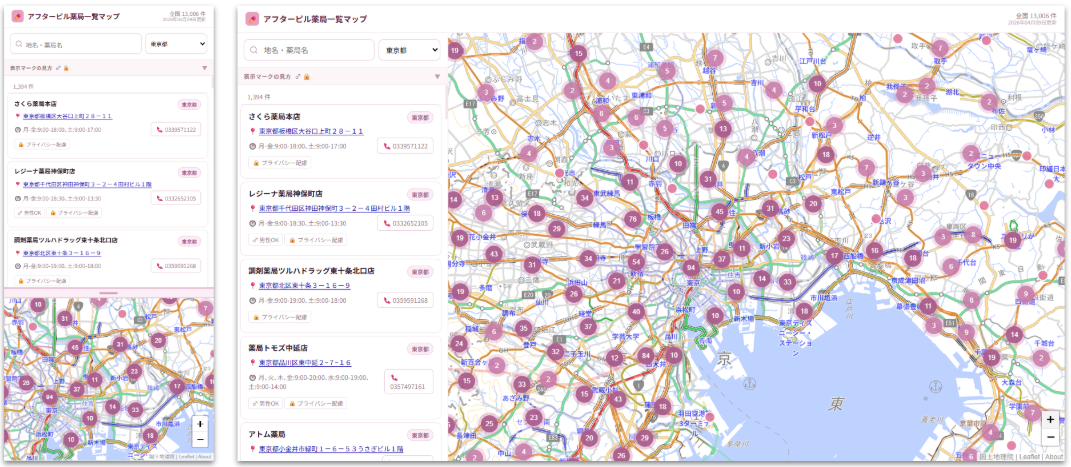The width and height of the screenshot is (1071, 467).
Task: Open the 94 cluster marker on desktop map
Action: [691, 268]
